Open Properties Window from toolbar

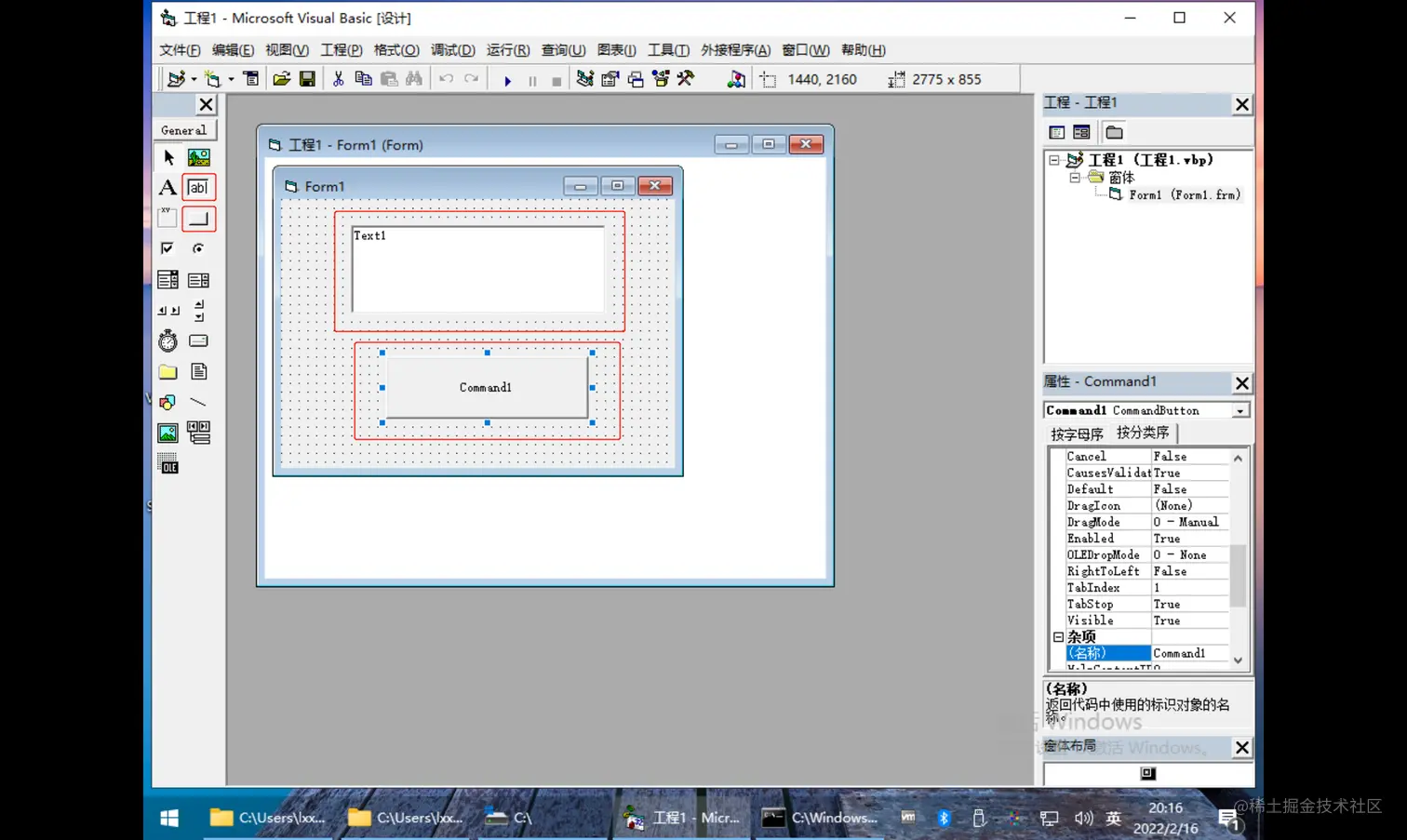pos(610,79)
